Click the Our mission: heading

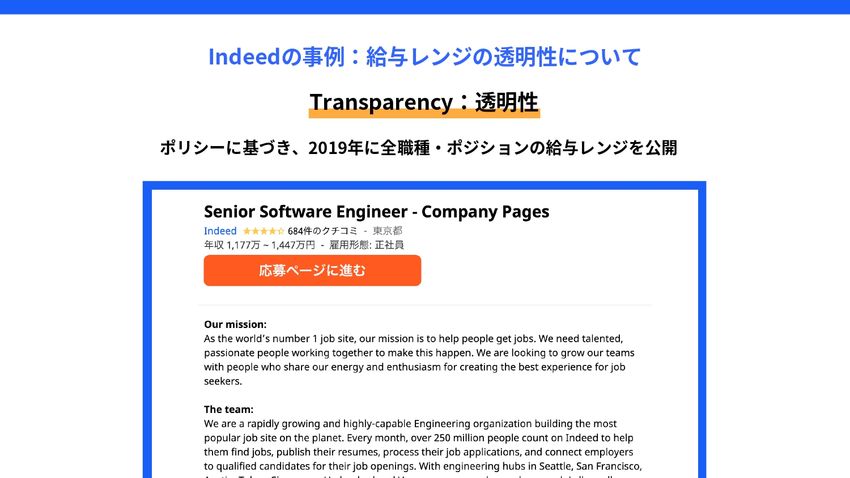click(235, 324)
